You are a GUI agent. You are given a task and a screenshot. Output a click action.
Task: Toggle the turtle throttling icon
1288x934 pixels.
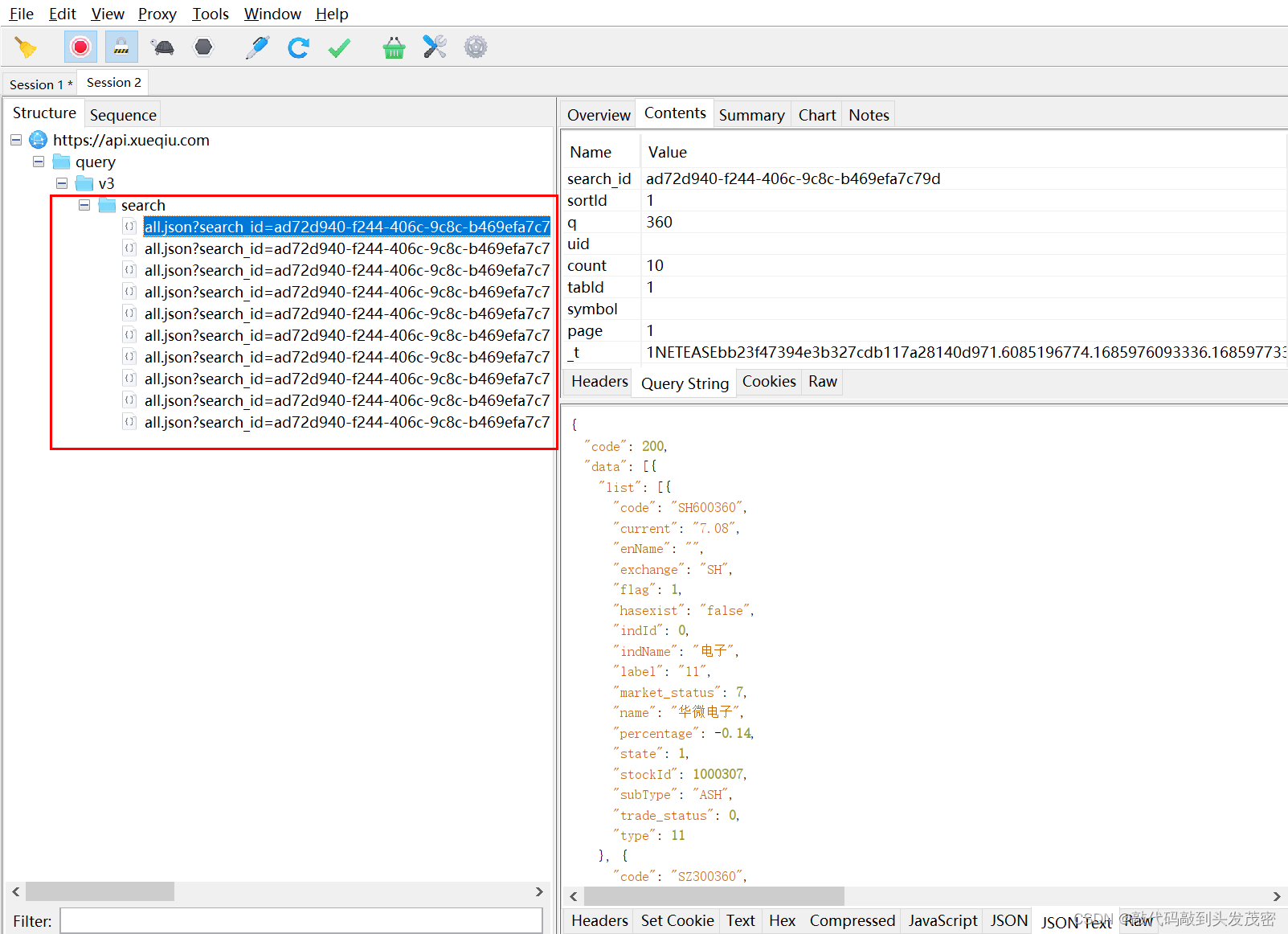(162, 47)
